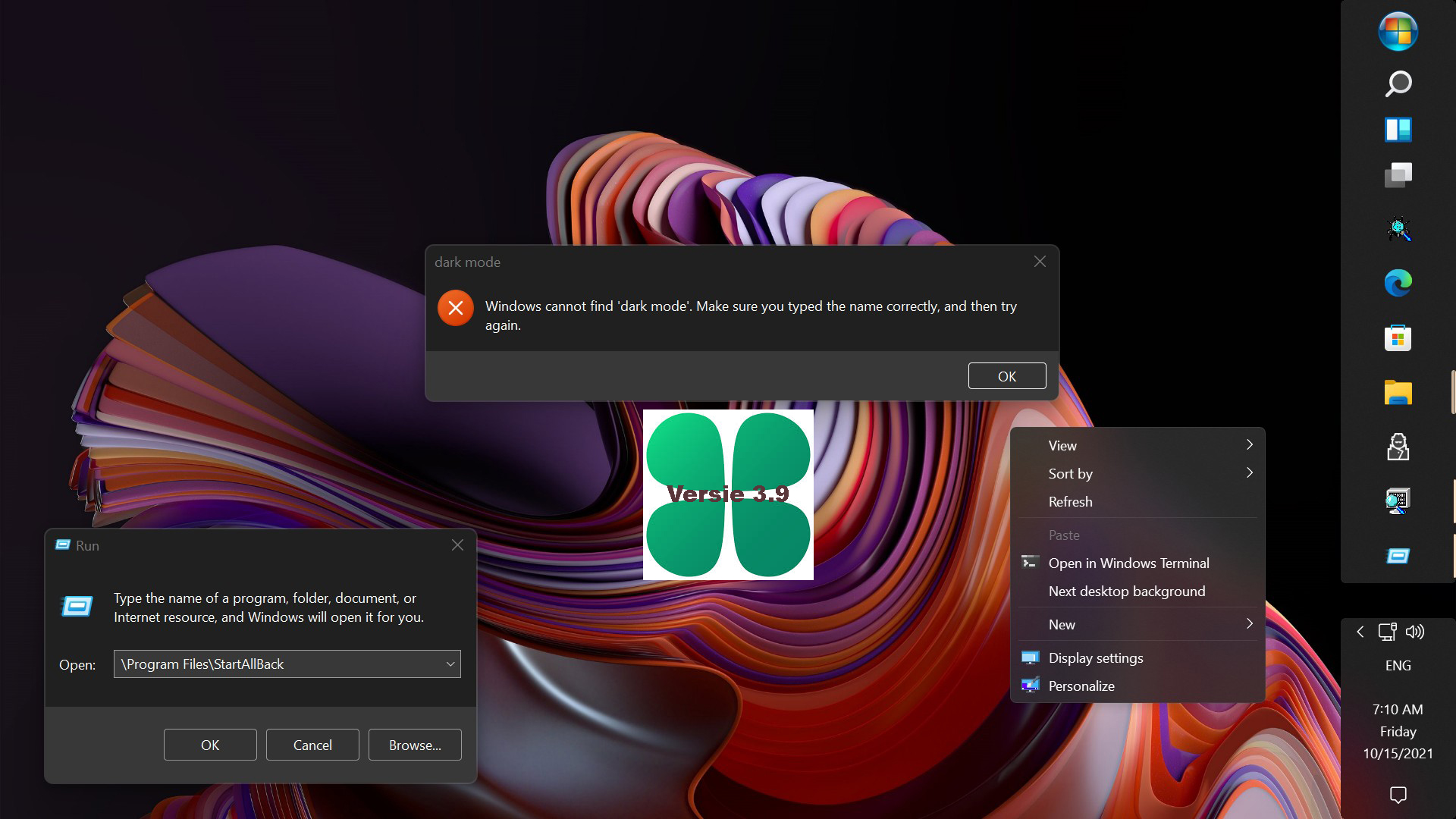Choose Personalize from the context menu
Screen dimensions: 1456x819
[1137, 686]
